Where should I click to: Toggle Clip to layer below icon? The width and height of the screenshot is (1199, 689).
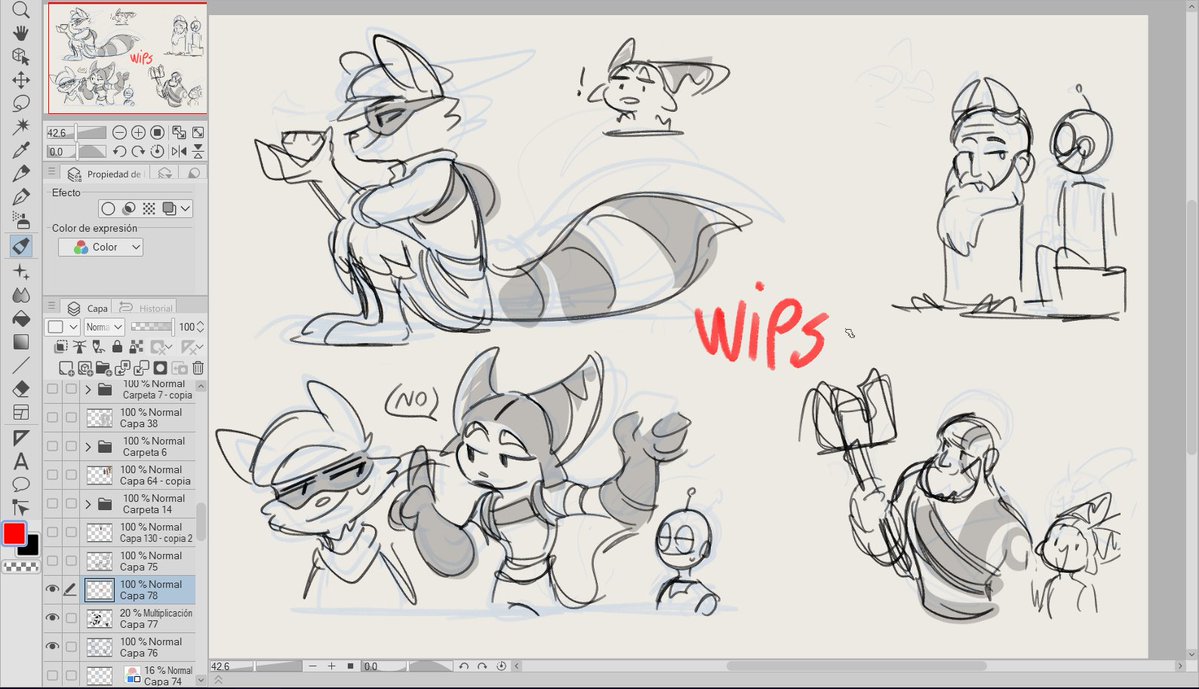coord(61,347)
